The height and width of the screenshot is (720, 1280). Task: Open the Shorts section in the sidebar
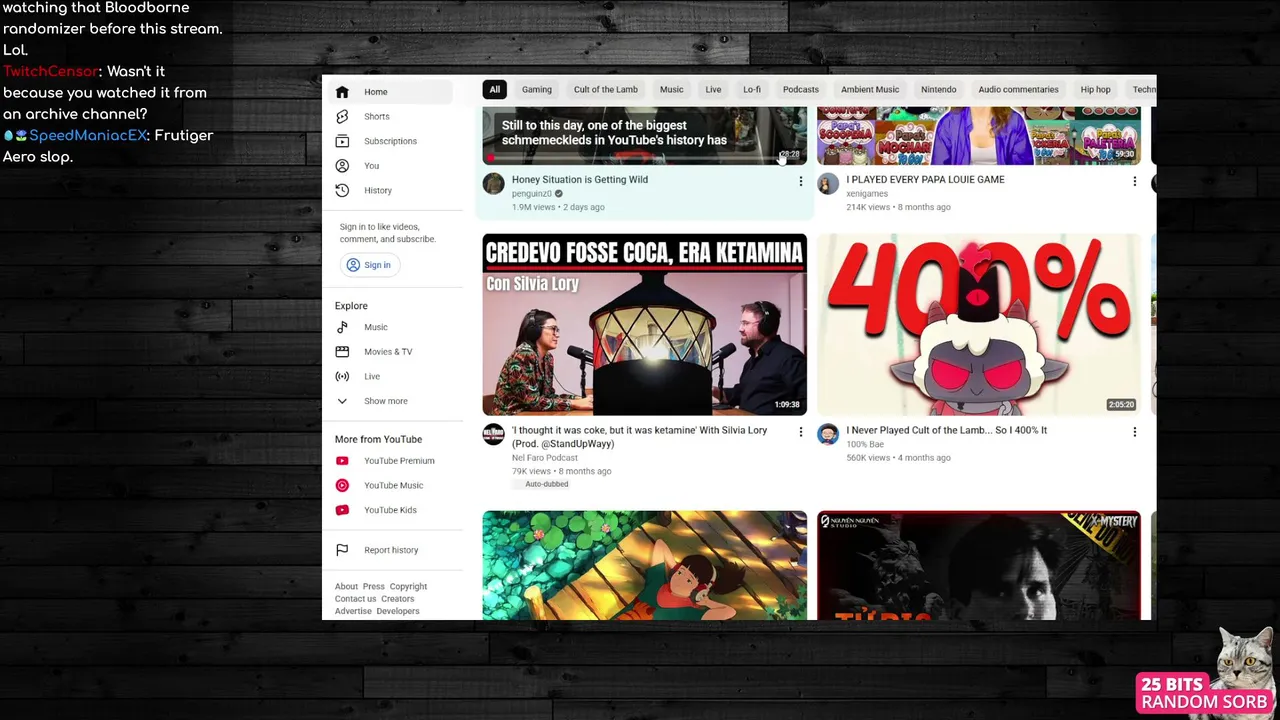[390, 117]
